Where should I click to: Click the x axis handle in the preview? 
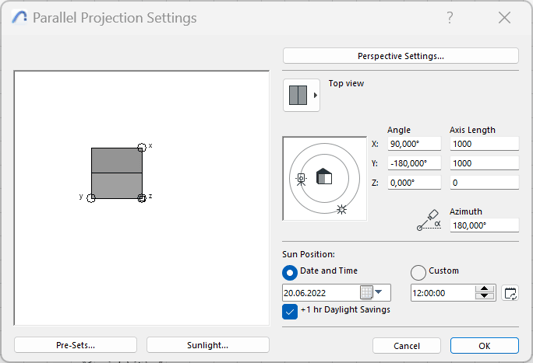(x=142, y=147)
